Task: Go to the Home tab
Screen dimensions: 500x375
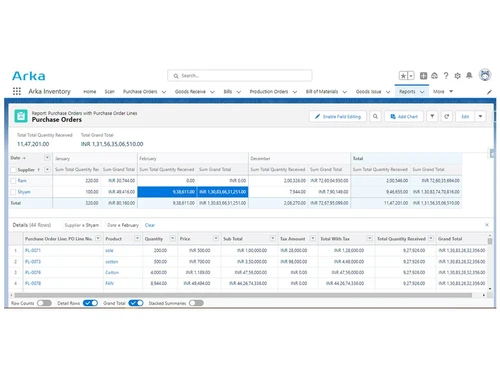Action: [90, 92]
